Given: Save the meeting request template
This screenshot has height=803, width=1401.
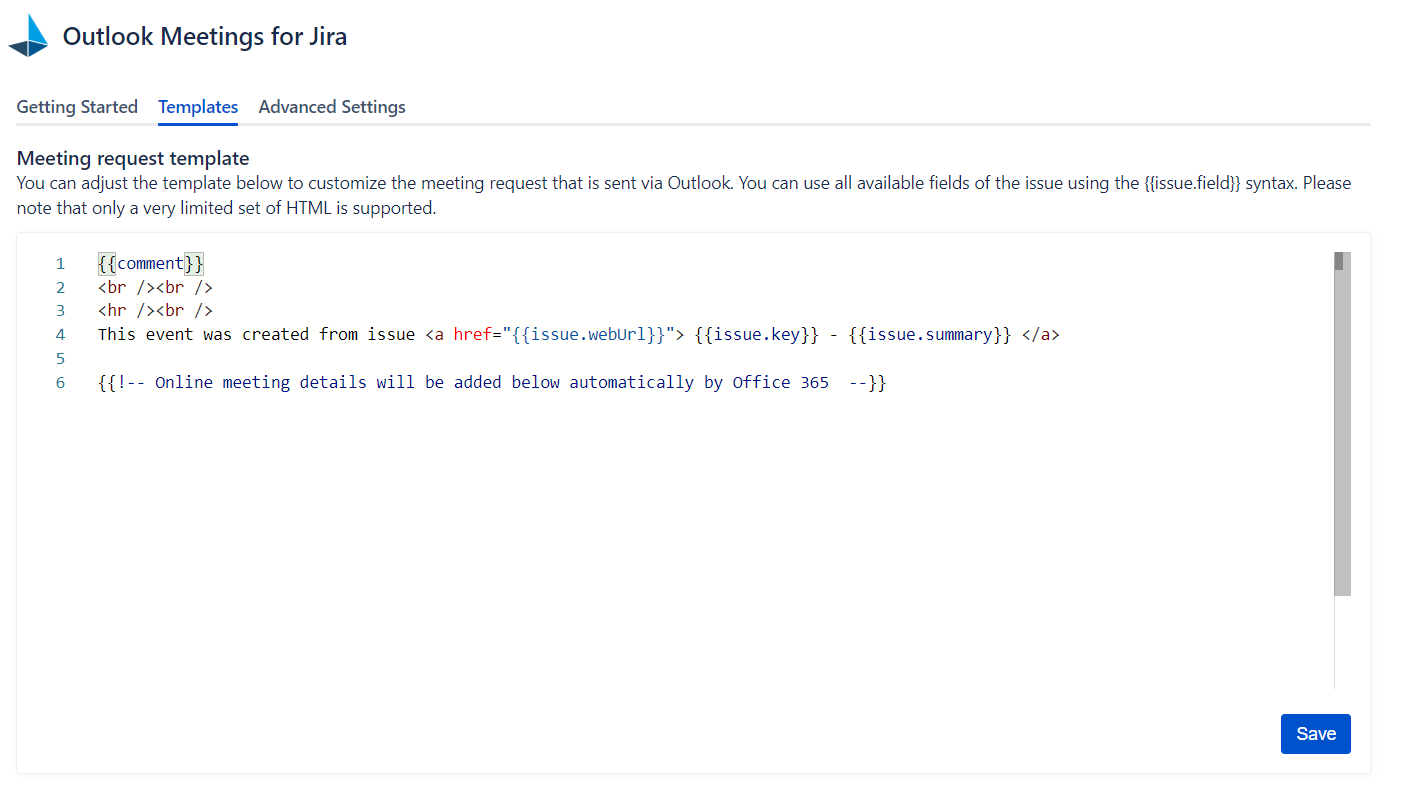Looking at the screenshot, I should 1315,734.
